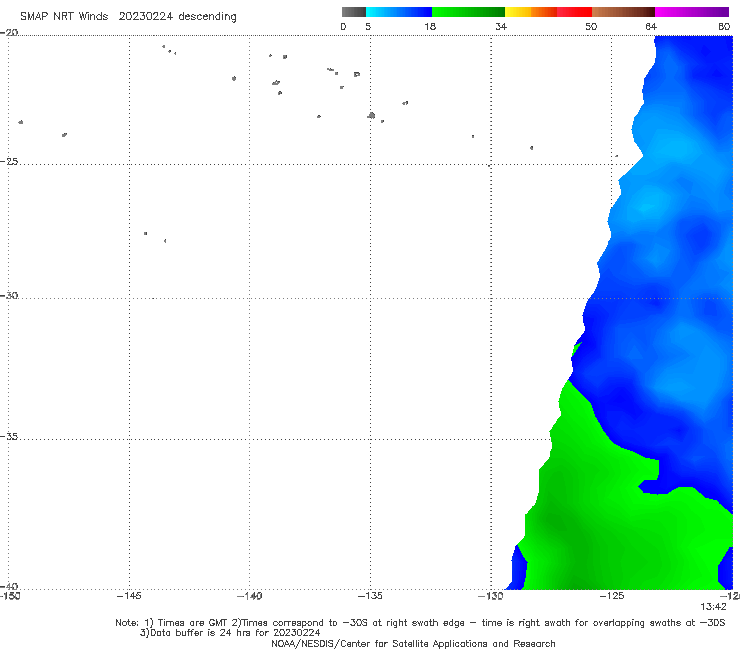Screen dimensions: 740x650
Task: Click the gray 0-5 segment of color bar
Action: pos(353,12)
